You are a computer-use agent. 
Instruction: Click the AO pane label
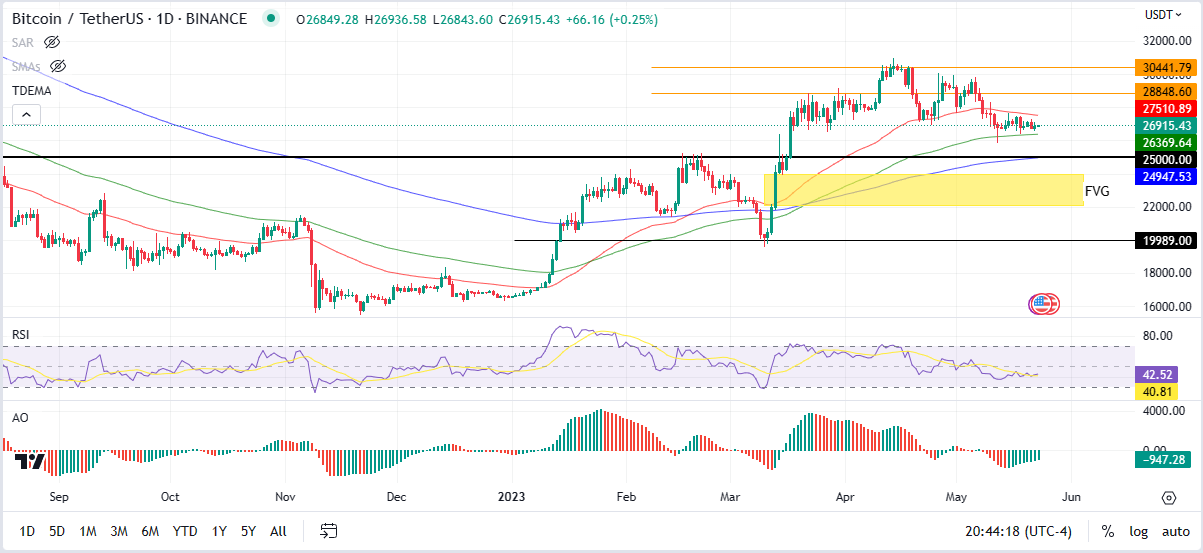point(19,416)
